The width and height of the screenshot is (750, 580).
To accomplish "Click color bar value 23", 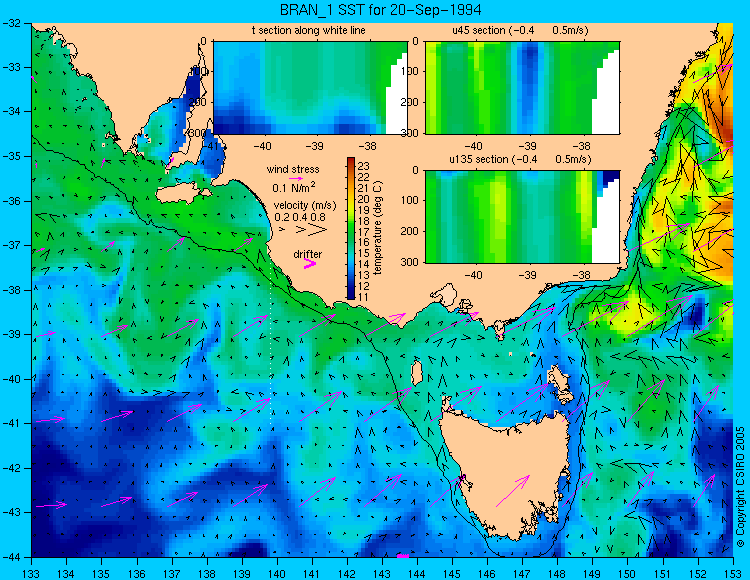I will click(x=364, y=166).
